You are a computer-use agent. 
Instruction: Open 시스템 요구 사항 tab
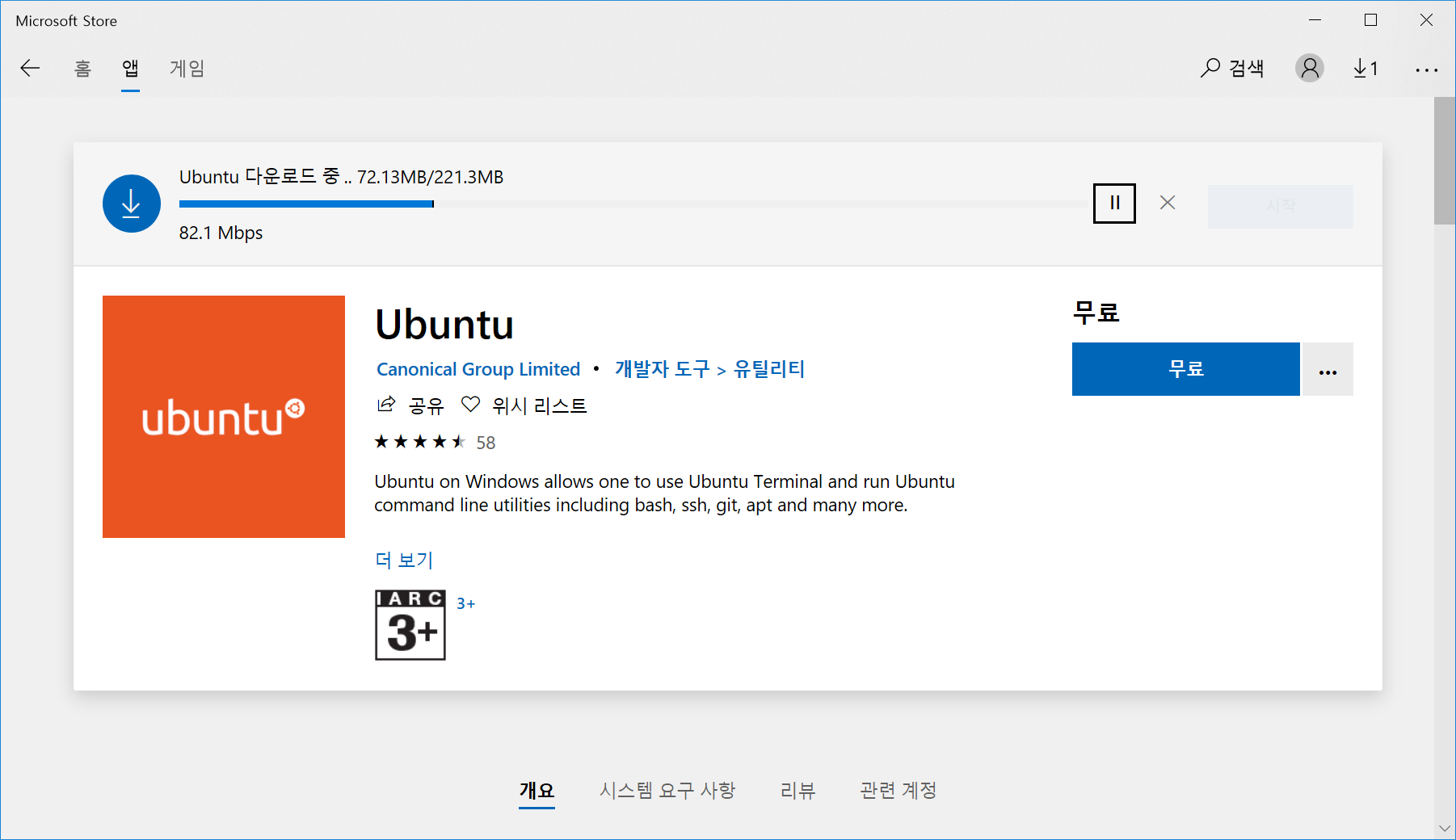(667, 790)
